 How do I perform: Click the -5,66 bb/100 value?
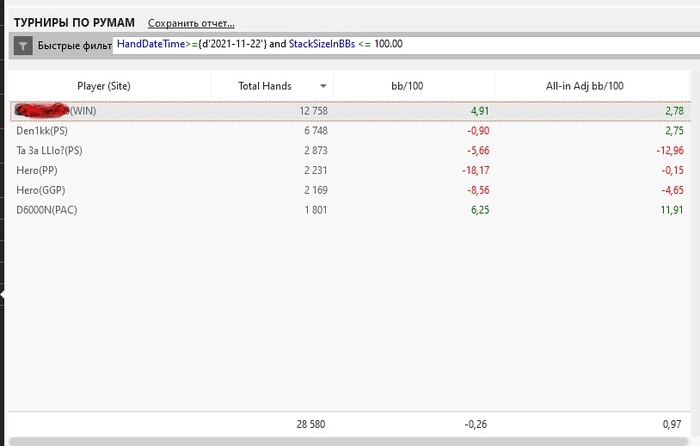tap(478, 150)
